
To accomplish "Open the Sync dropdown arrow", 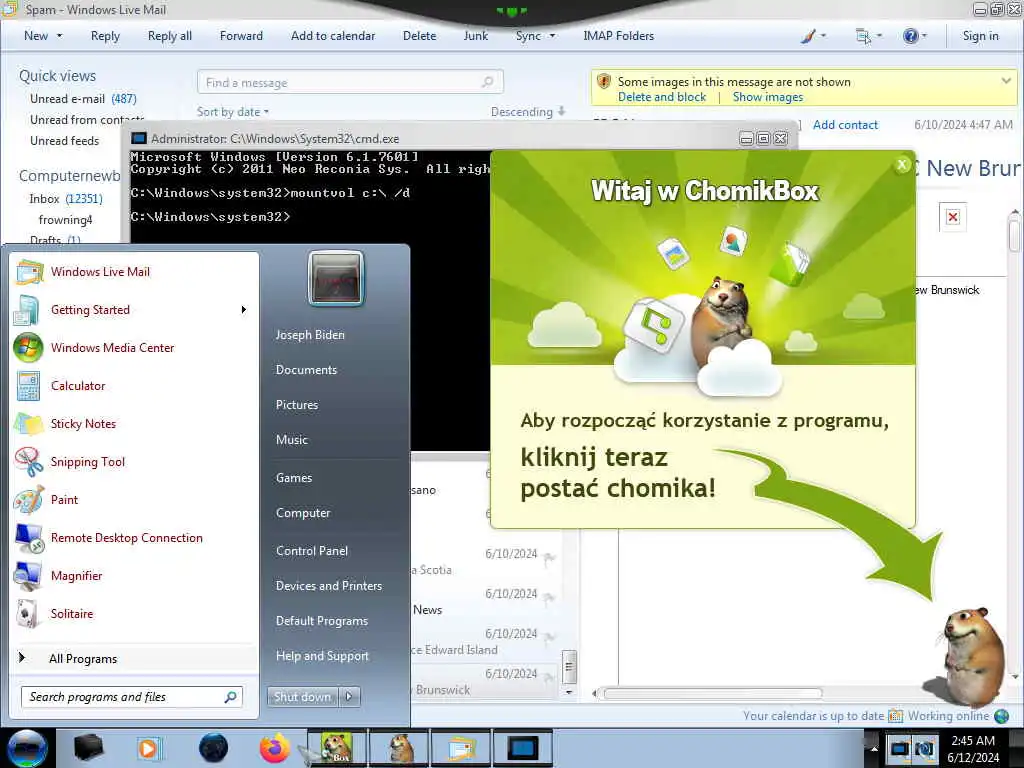I will [x=552, y=36].
